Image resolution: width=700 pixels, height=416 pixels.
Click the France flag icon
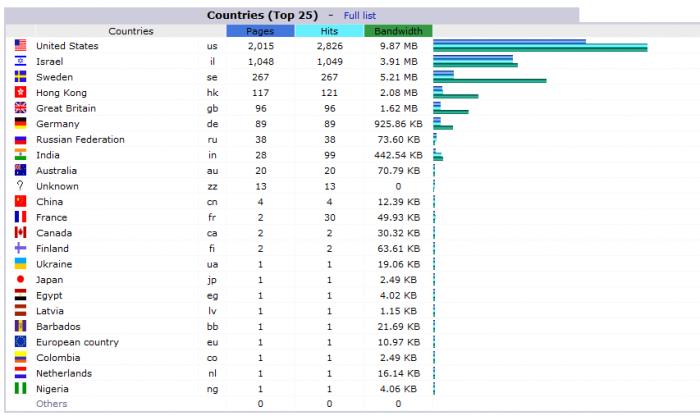[21, 217]
